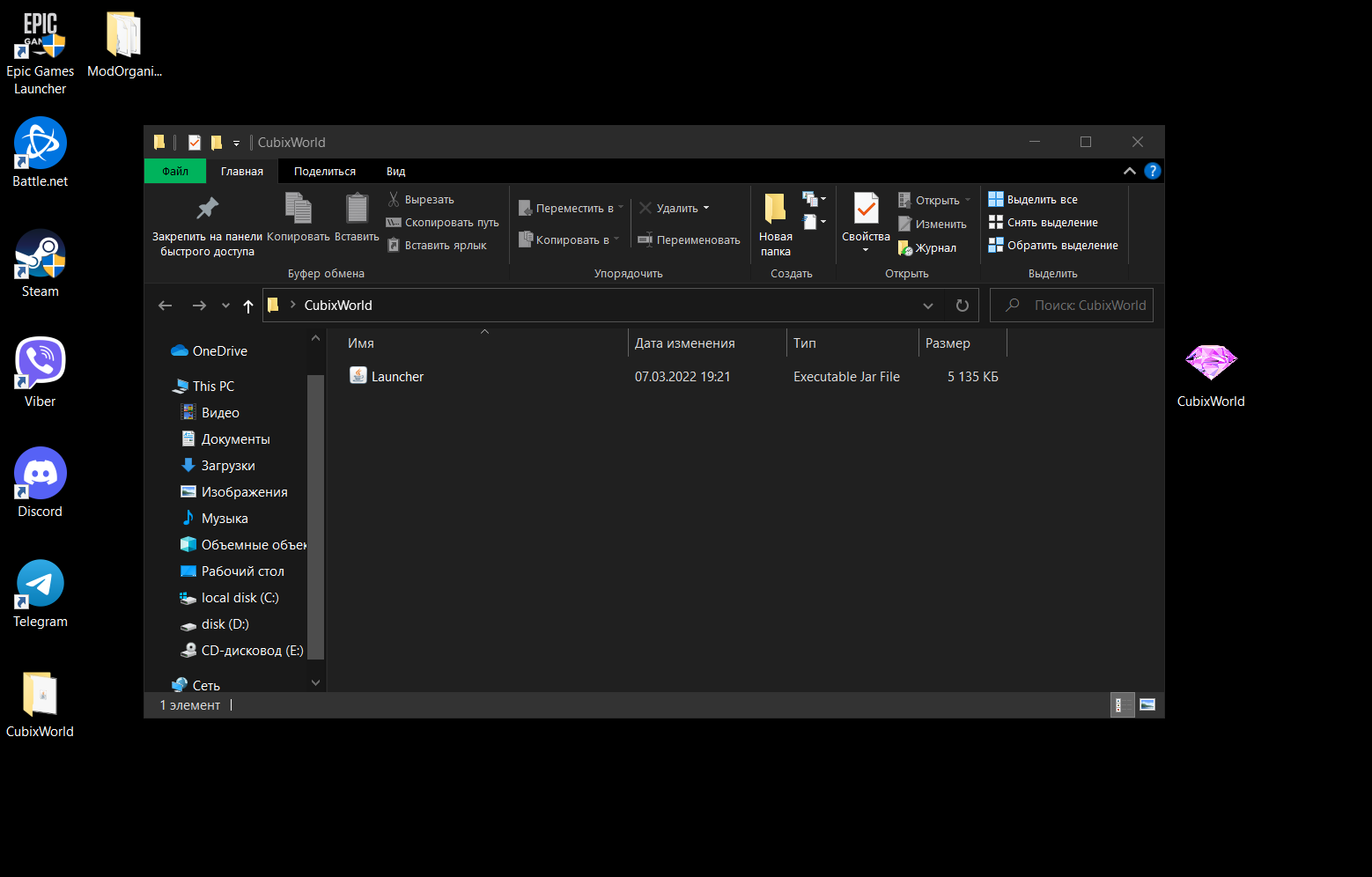Go up one folder level arrow

tap(248, 306)
